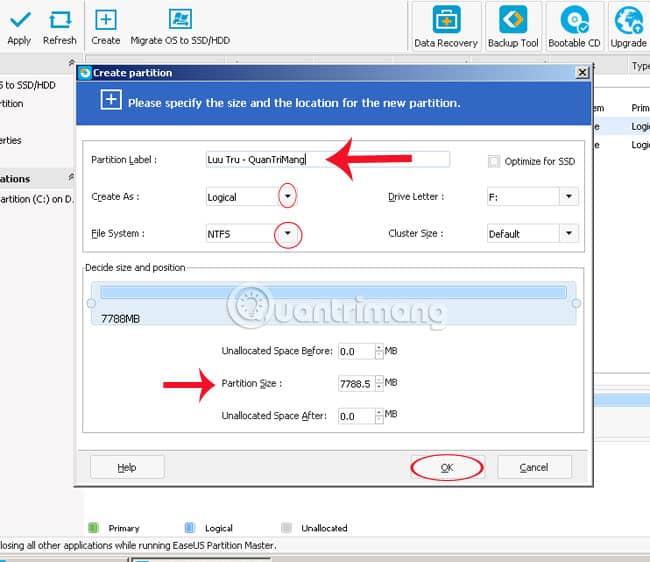Image resolution: width=650 pixels, height=562 pixels.
Task: Open the Backup Tool icon
Action: 513,19
